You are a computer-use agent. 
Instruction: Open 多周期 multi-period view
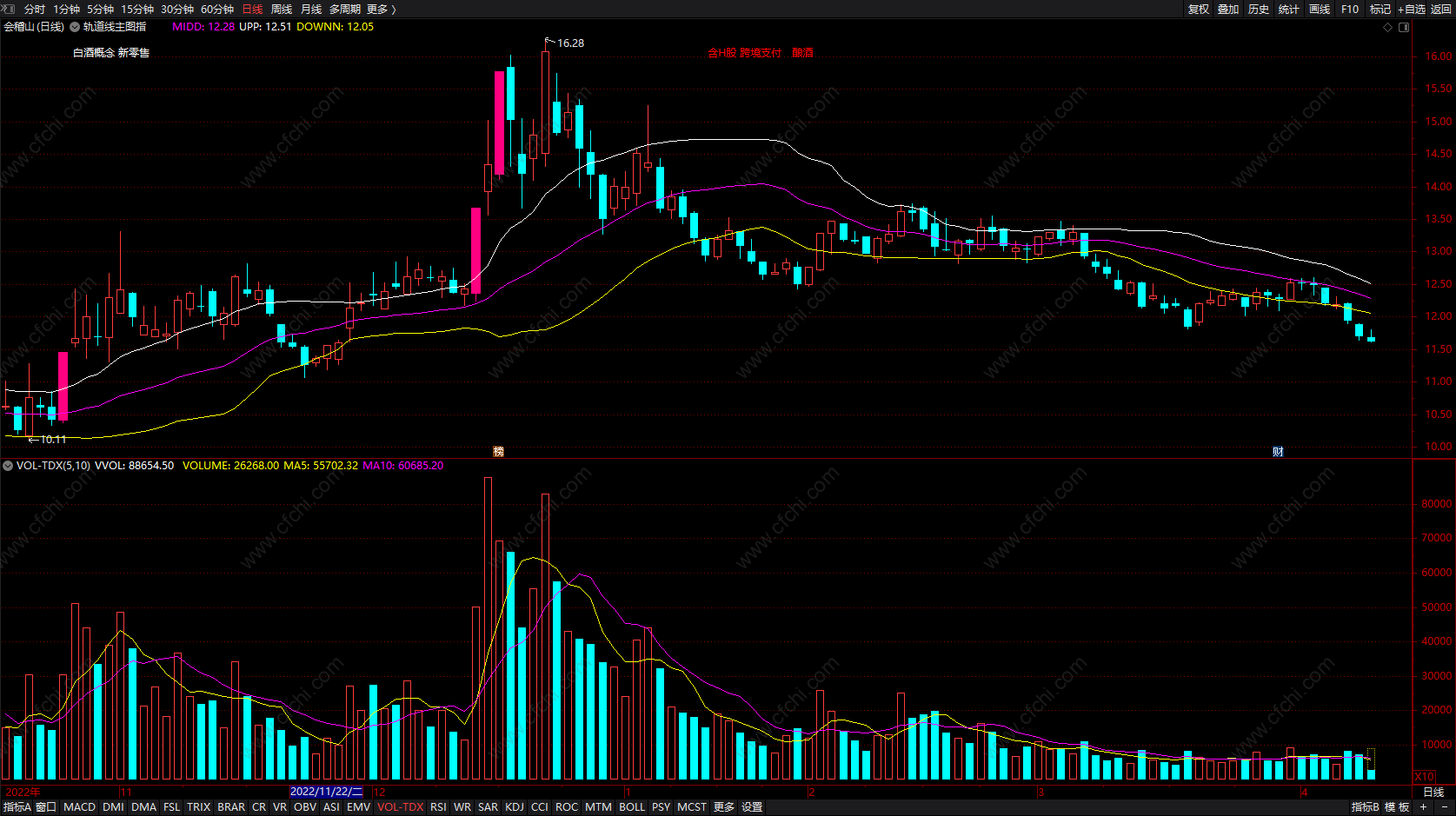pyautogui.click(x=344, y=9)
